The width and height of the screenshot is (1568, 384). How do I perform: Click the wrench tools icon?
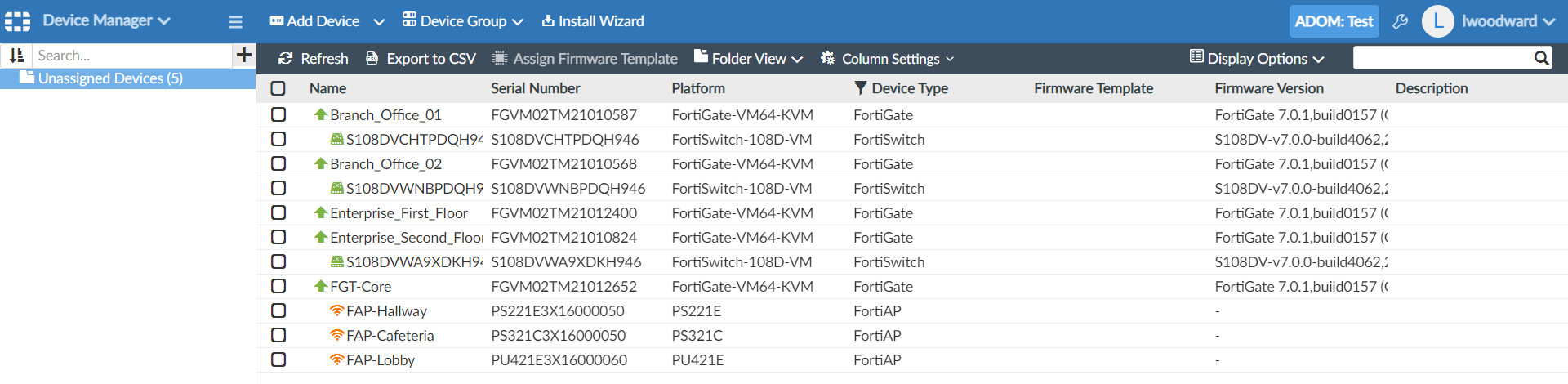click(1400, 22)
